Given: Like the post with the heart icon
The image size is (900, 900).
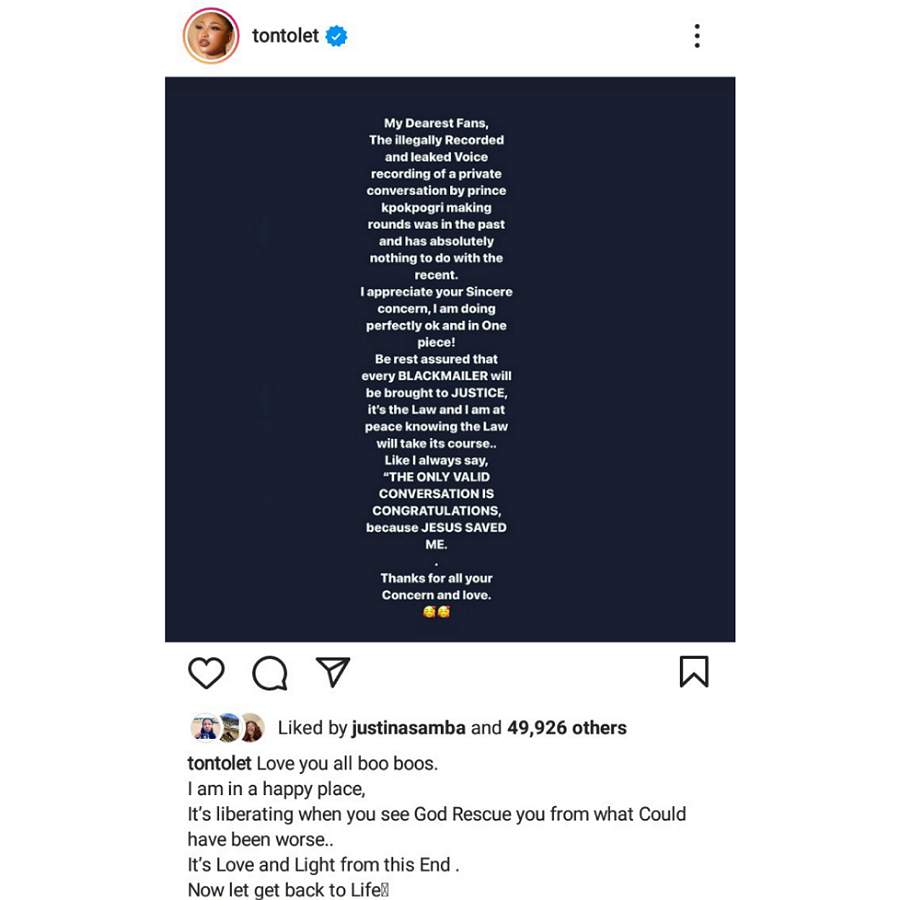Looking at the screenshot, I should (206, 673).
